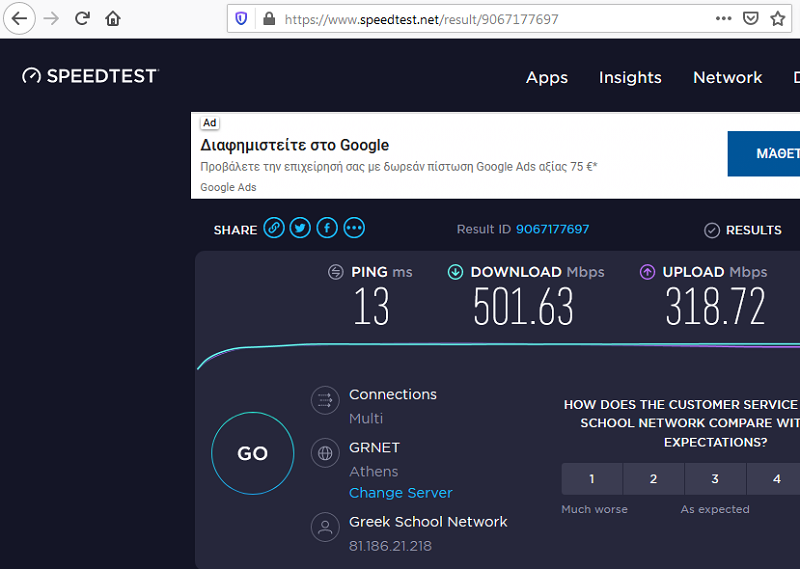Open more share options ellipsis icon
This screenshot has height=569, width=800.
pos(354,229)
